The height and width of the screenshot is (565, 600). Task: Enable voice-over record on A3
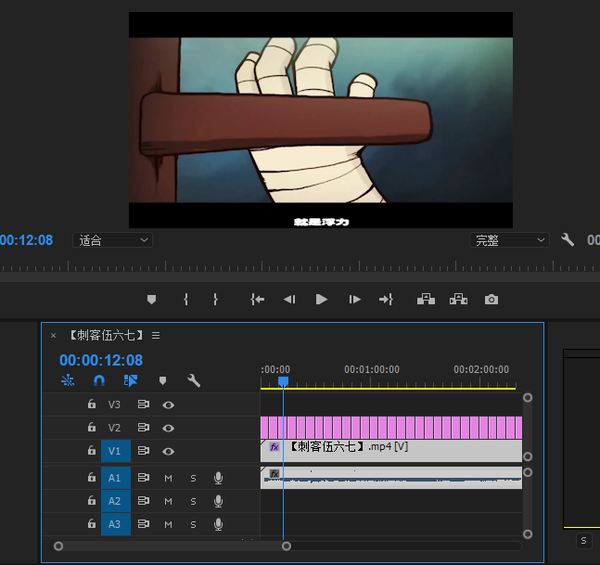(218, 524)
